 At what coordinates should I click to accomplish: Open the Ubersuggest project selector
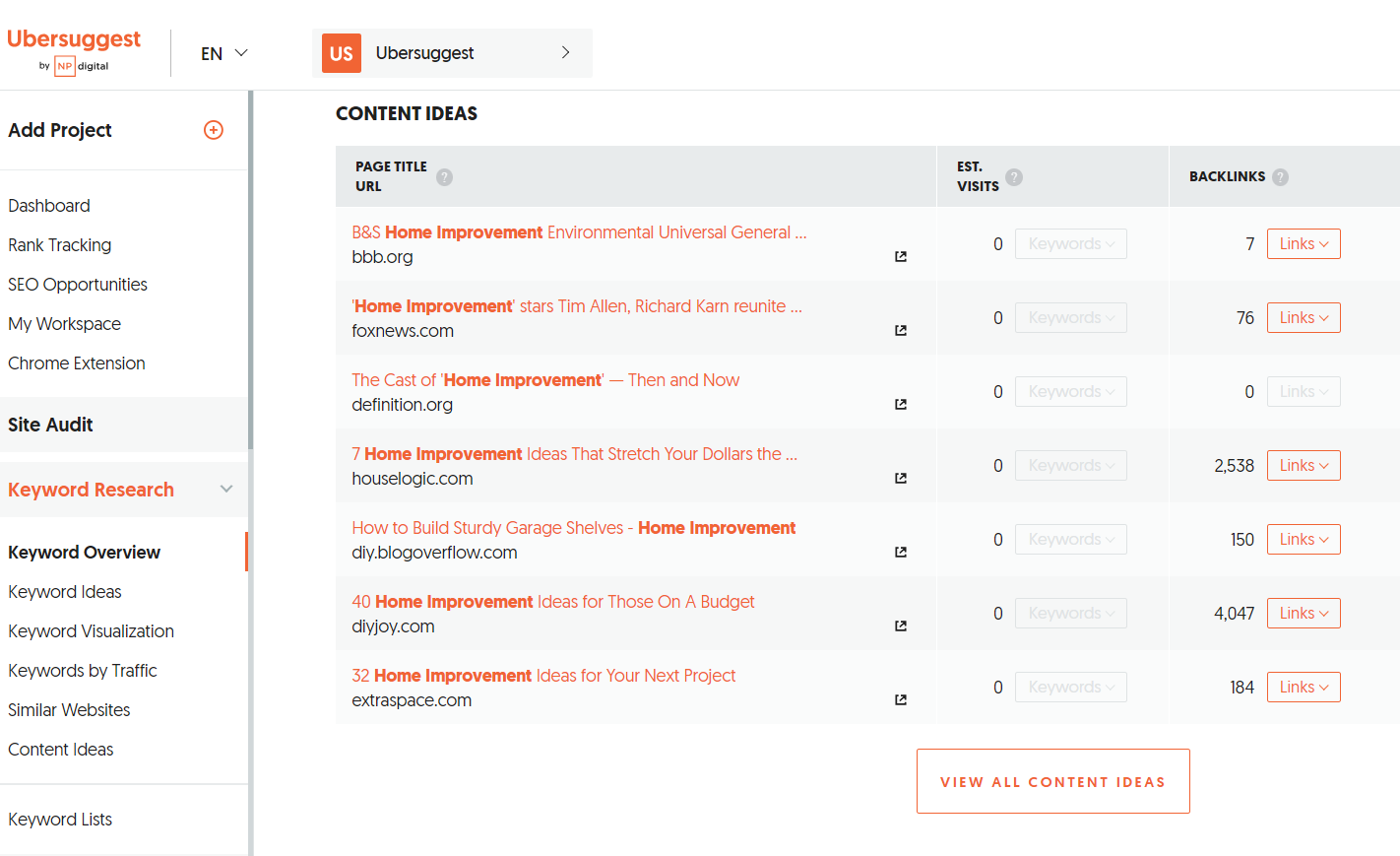[x=452, y=53]
